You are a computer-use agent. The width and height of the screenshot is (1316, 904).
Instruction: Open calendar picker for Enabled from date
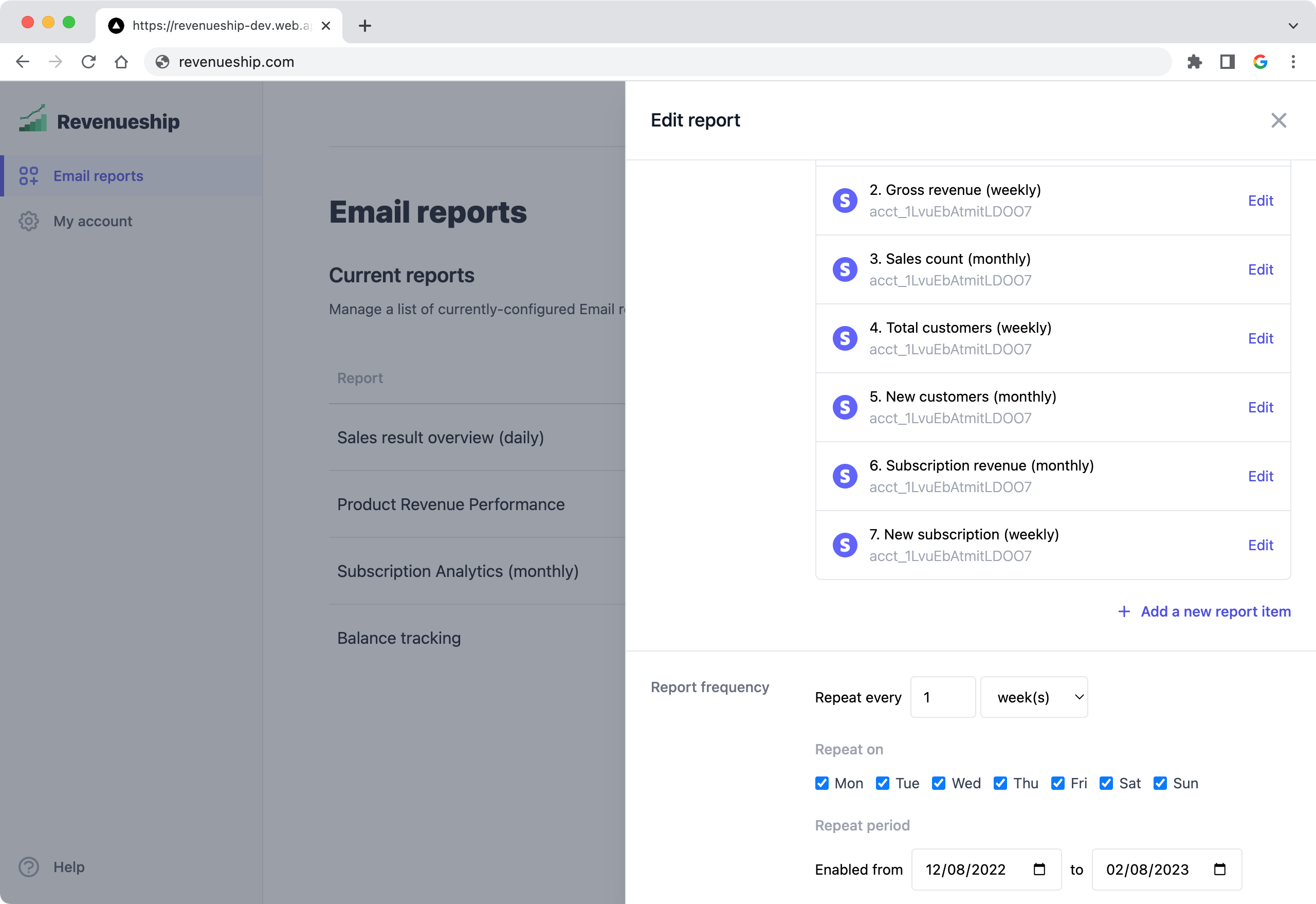pyautogui.click(x=1039, y=869)
